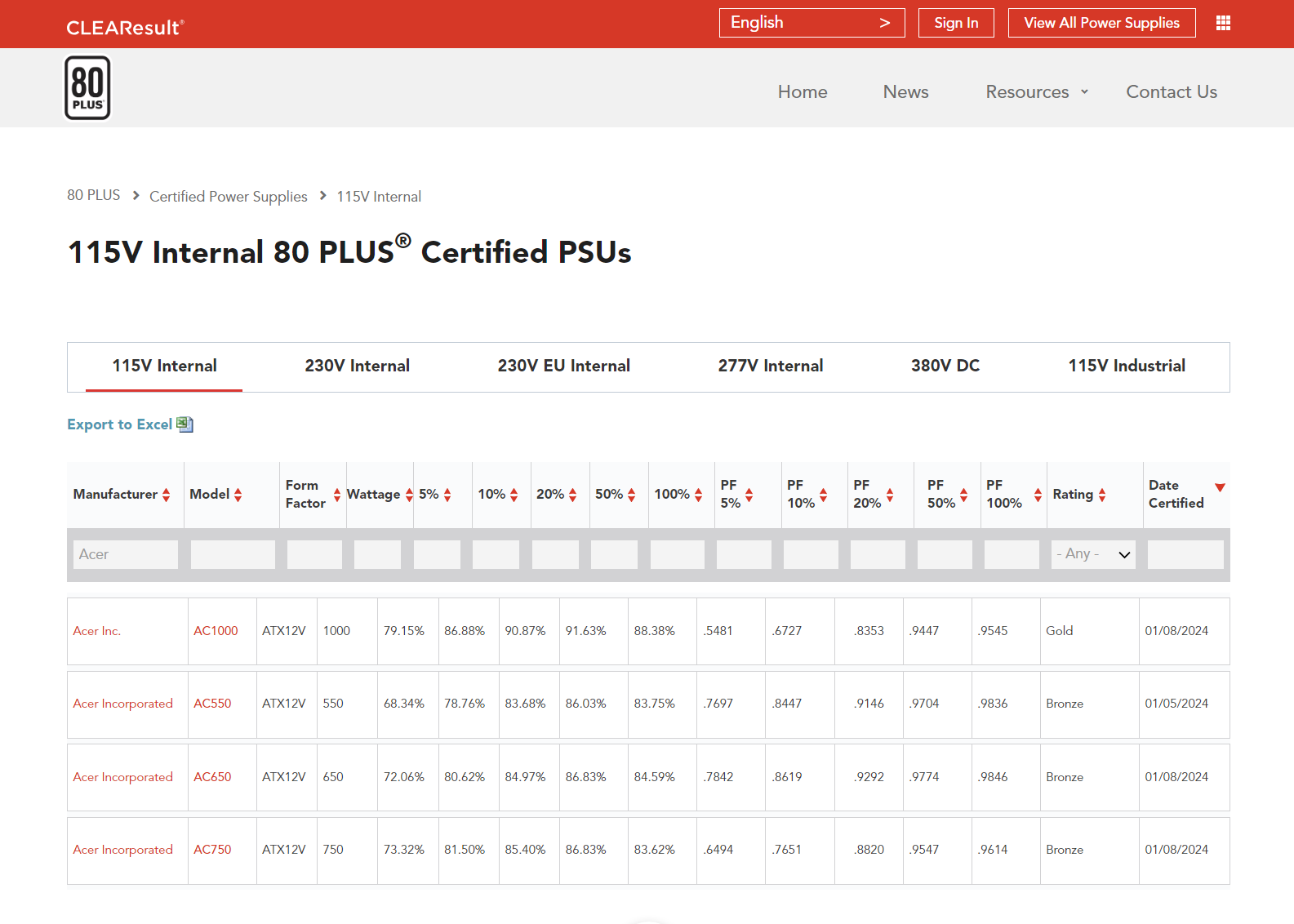Sort by Manufacturer using arrows icon
Viewport: 1294px width, 924px height.
[167, 495]
